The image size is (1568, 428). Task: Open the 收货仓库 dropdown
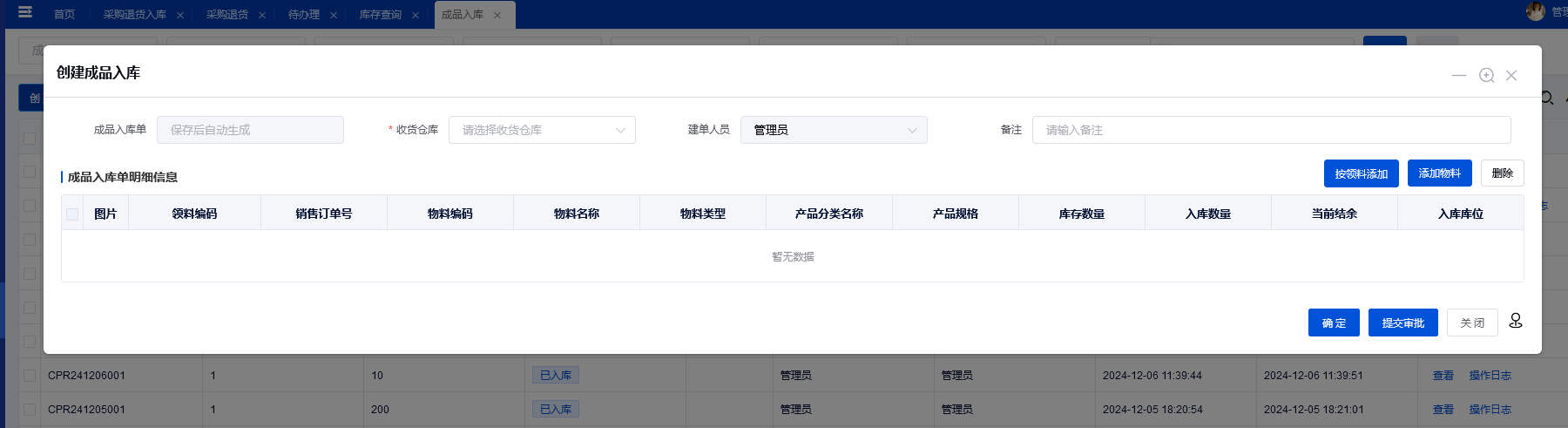tap(542, 130)
